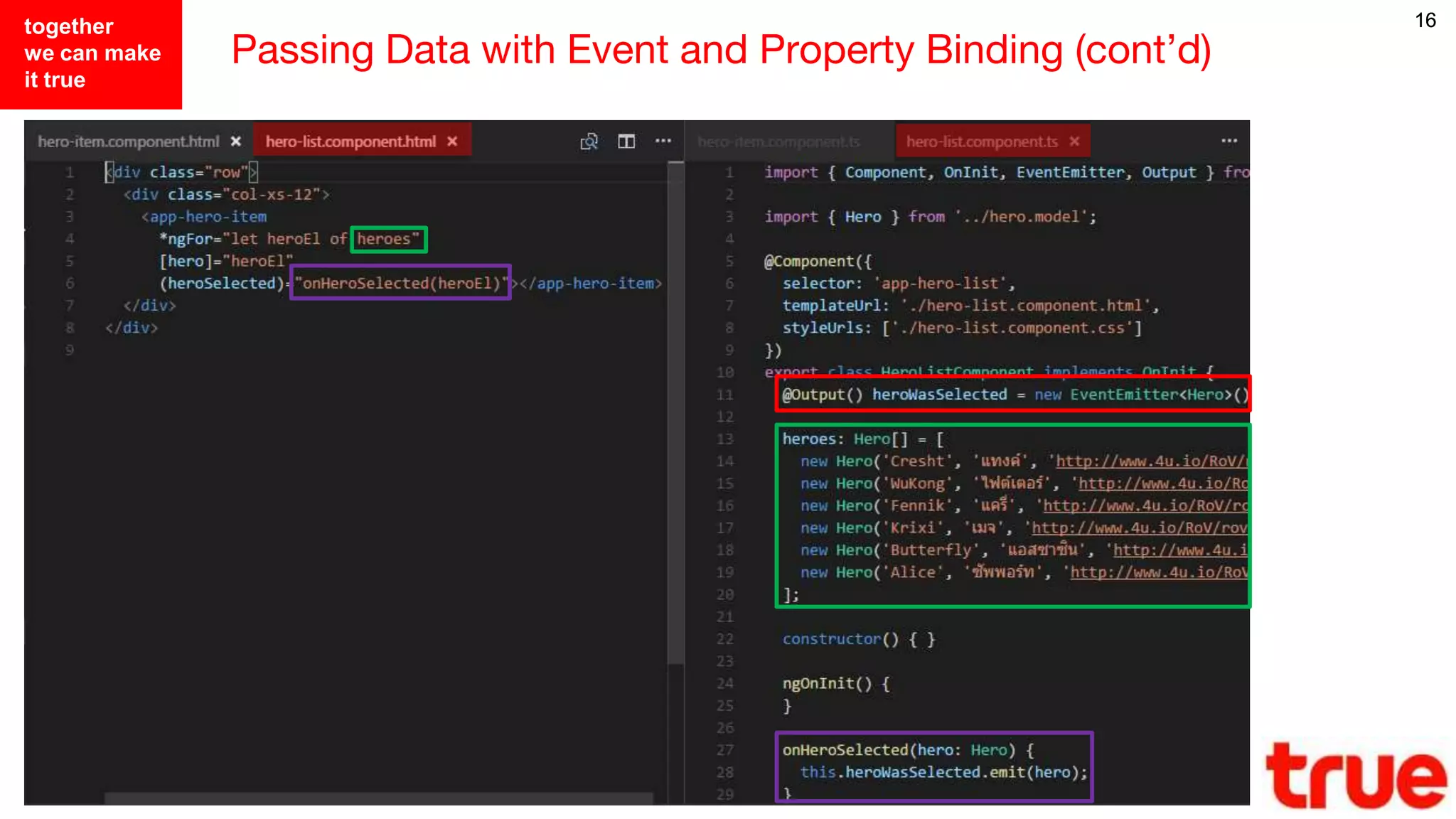Click '@Output() heroWasSelected' declaration

(894, 395)
